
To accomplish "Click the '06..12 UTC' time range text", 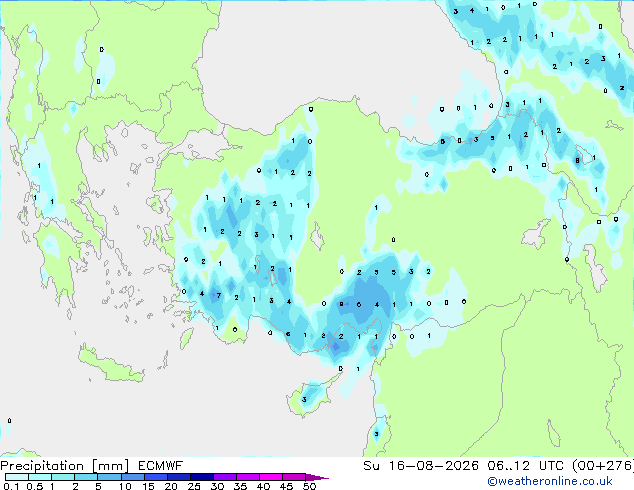I will coord(525,466).
